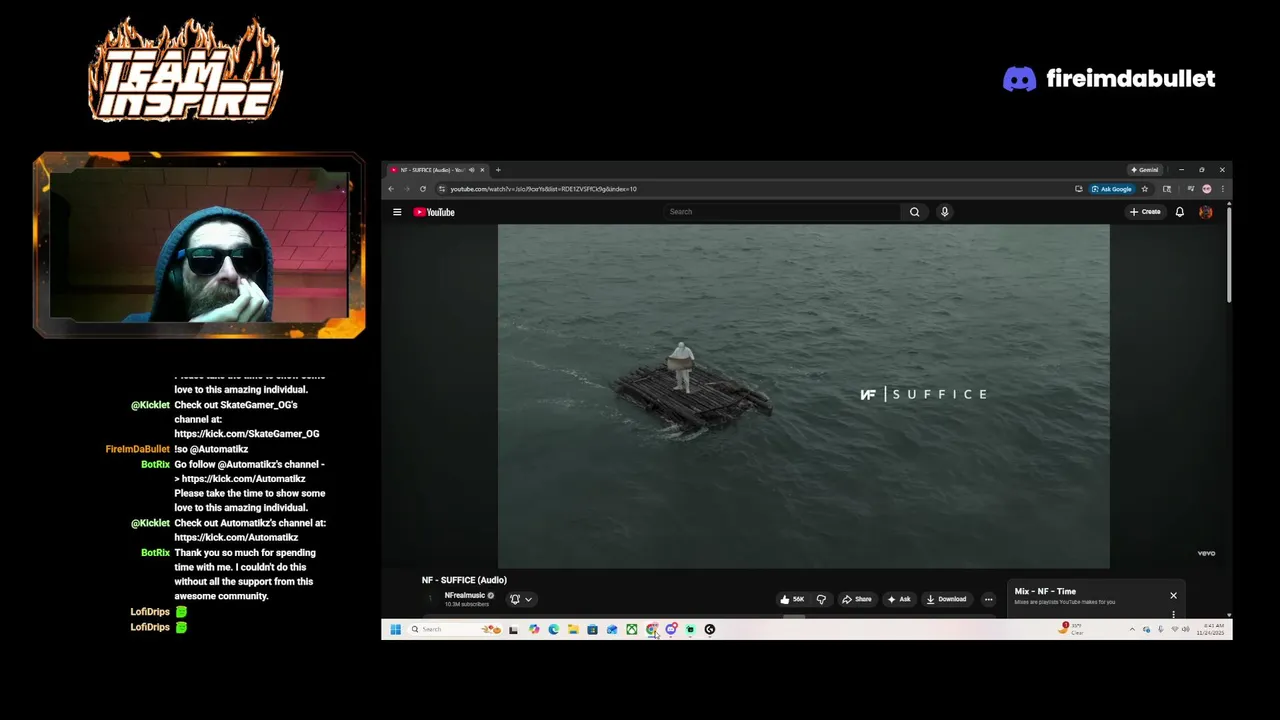Screen dimensions: 1280x720
Task: Dislike the video with thumbs-down
Action: tap(821, 599)
